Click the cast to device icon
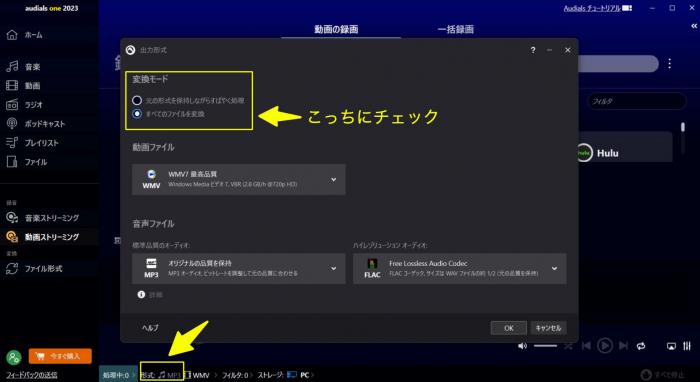 pyautogui.click(x=671, y=346)
